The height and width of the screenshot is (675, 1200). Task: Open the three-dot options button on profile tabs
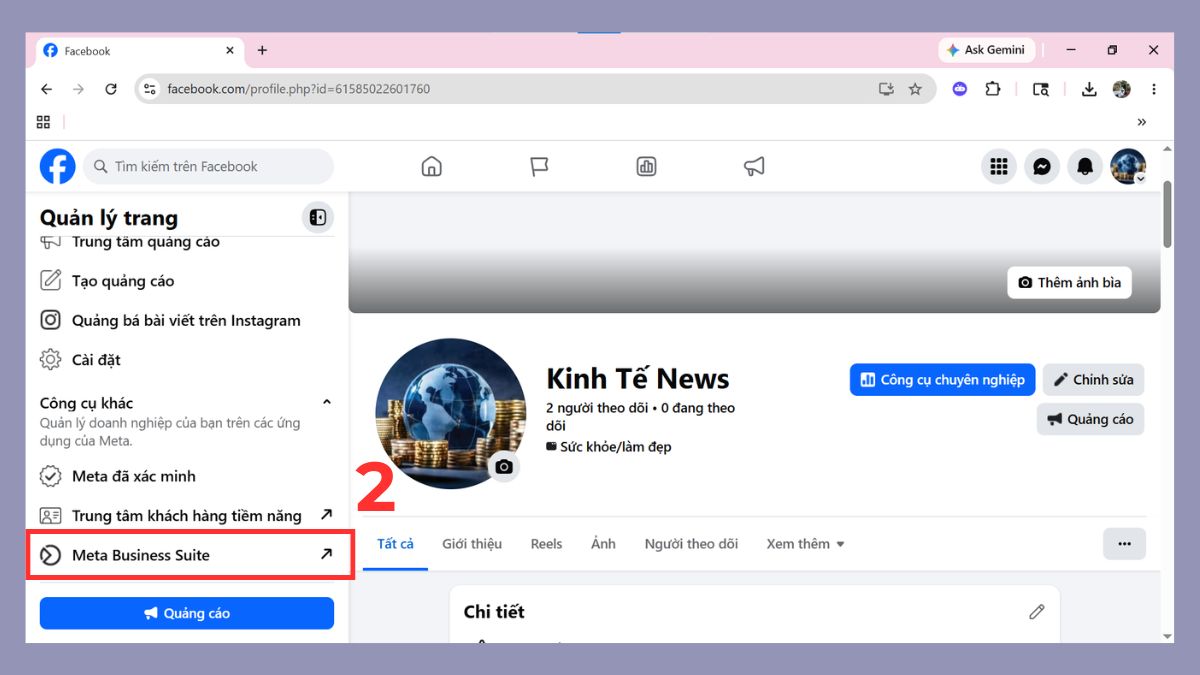1124,544
